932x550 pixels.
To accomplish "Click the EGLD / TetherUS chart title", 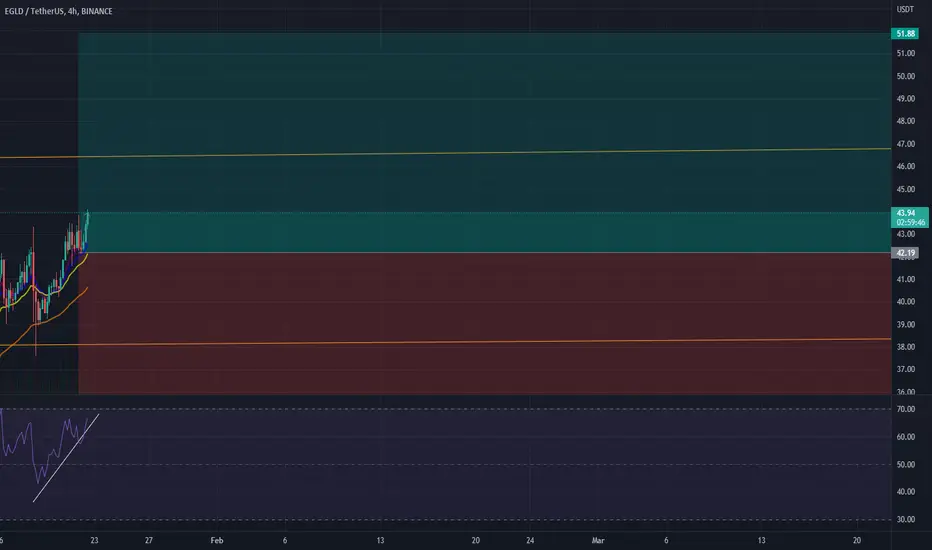I will point(58,11).
